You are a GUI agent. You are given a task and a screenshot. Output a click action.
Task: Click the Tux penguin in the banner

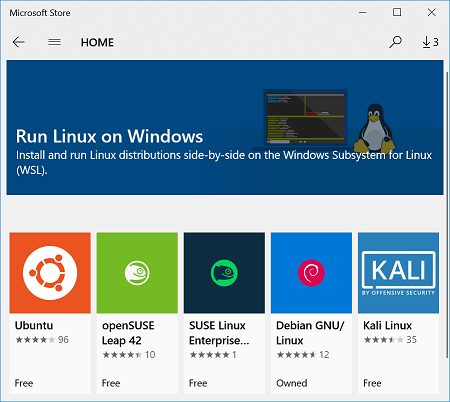coord(375,128)
